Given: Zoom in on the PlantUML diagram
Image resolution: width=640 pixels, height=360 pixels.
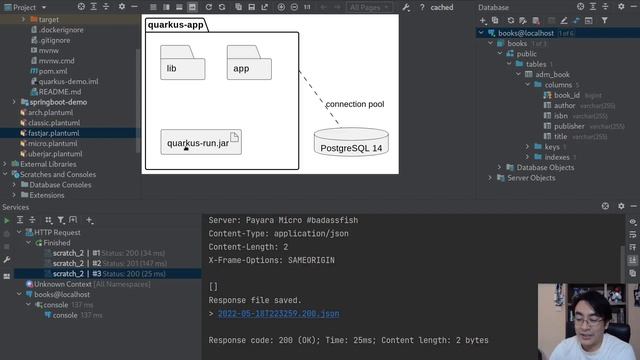Looking at the screenshot, I should click(281, 7).
